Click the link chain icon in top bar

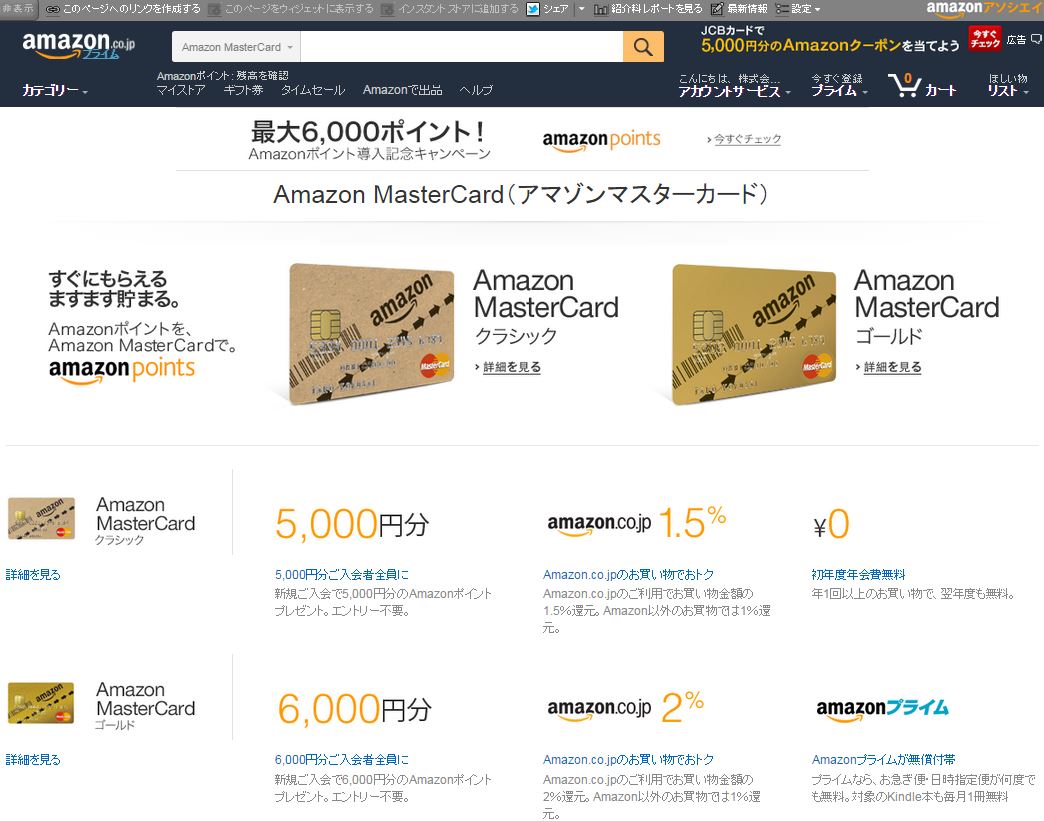(x=53, y=9)
